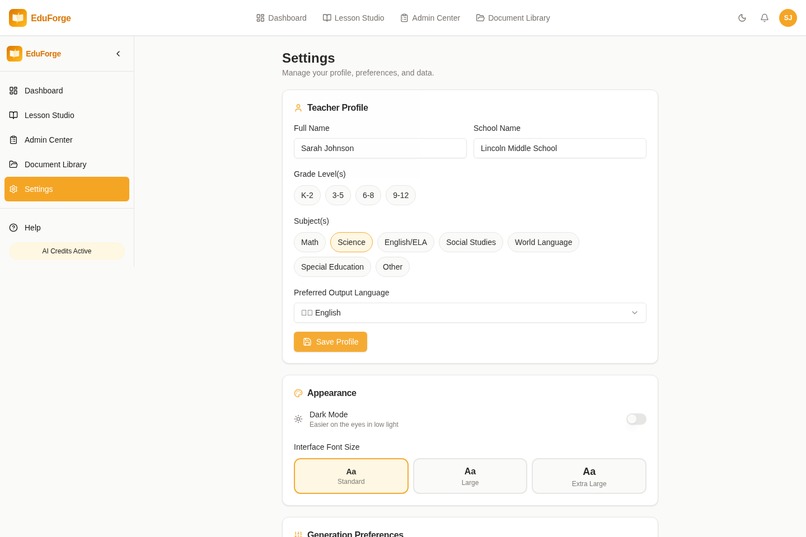Open Dashboard from top navigation
The image size is (806, 537).
pos(281,18)
